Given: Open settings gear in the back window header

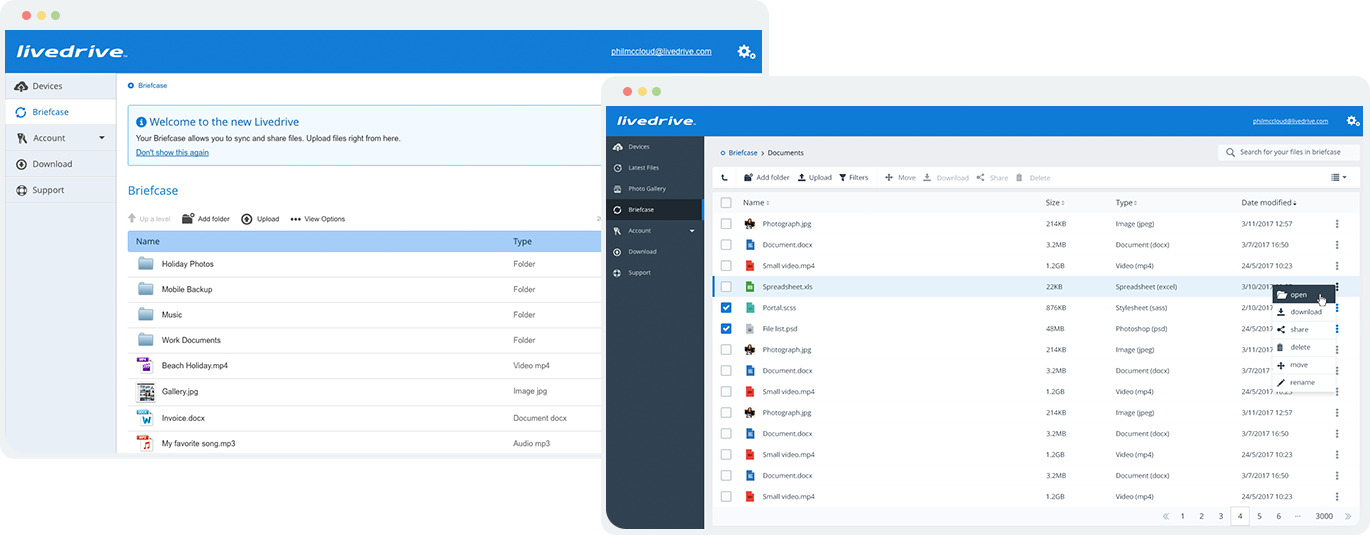Looking at the screenshot, I should tap(746, 52).
